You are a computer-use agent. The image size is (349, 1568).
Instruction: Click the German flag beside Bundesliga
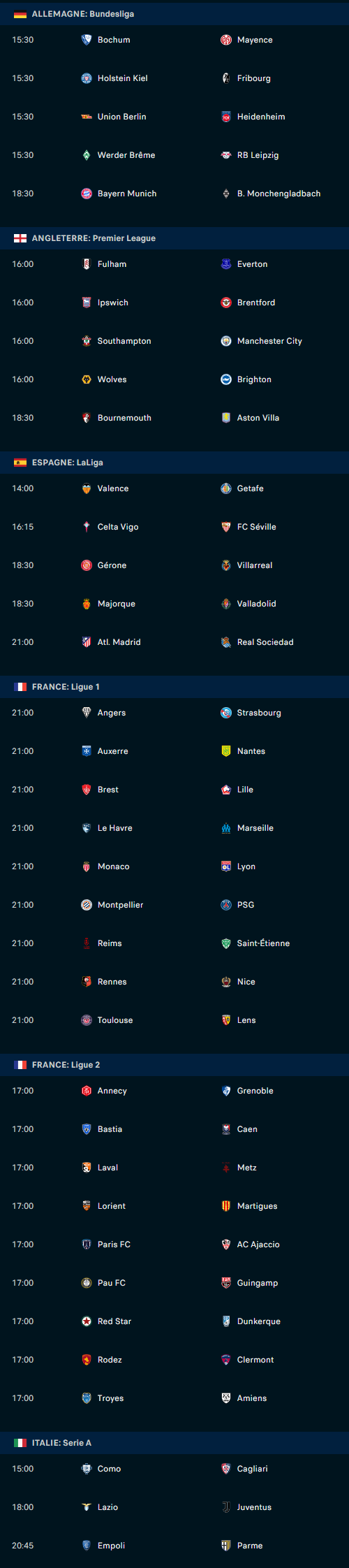click(20, 14)
